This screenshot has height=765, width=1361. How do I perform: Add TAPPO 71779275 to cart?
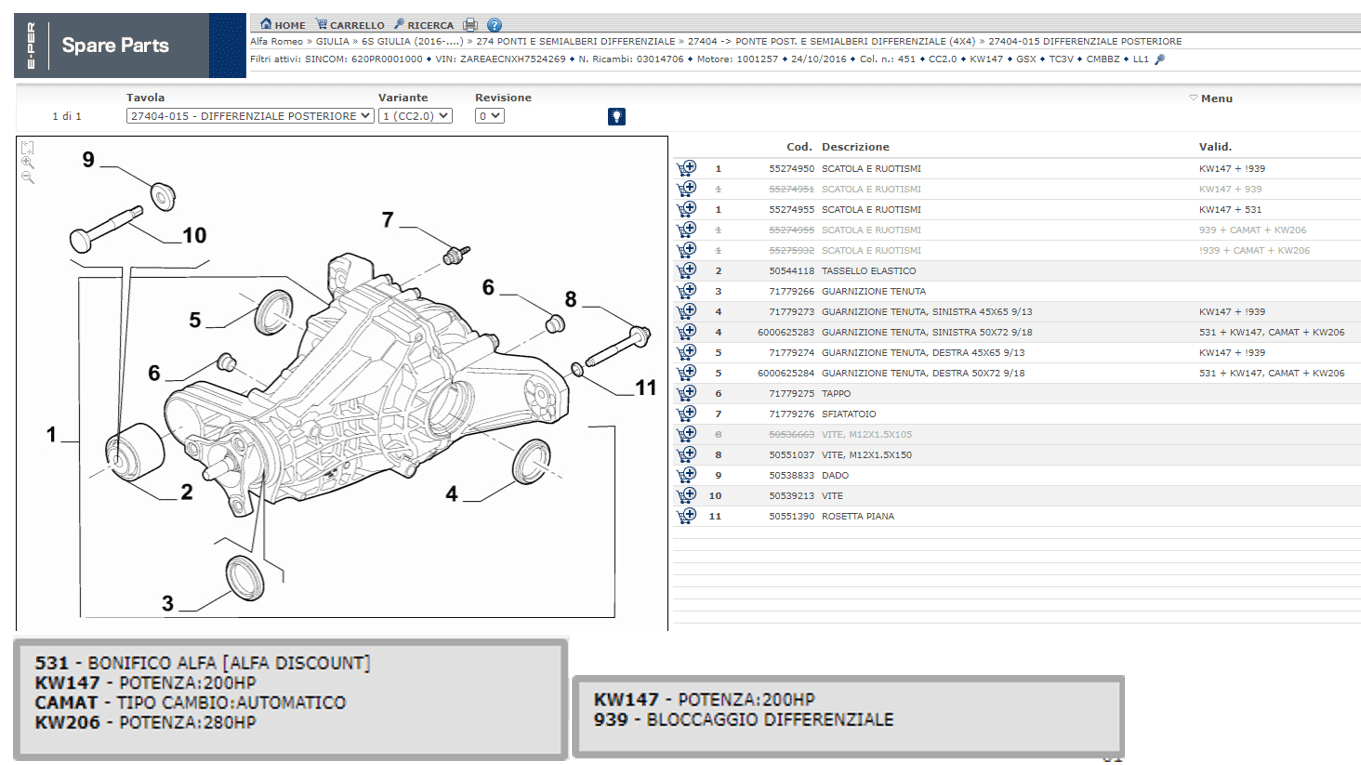(x=686, y=394)
